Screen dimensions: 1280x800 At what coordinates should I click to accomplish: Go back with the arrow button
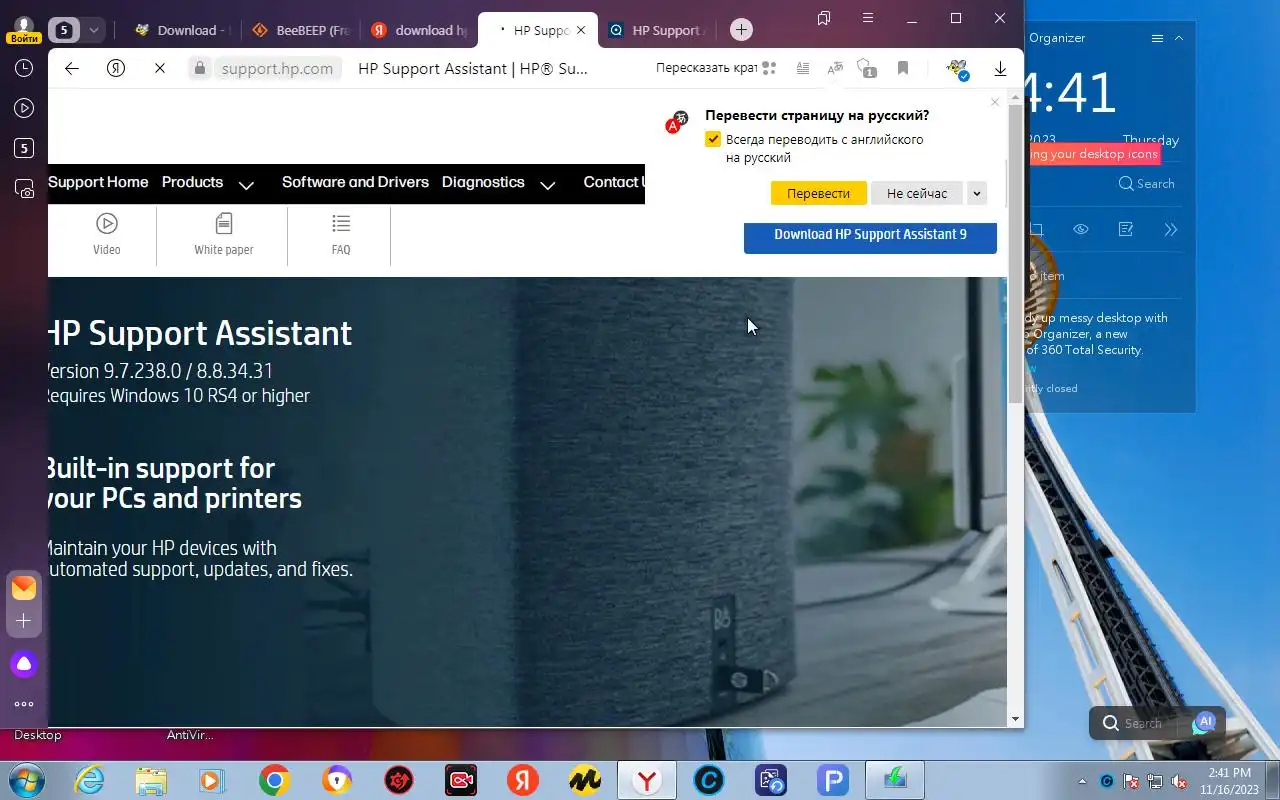[71, 68]
